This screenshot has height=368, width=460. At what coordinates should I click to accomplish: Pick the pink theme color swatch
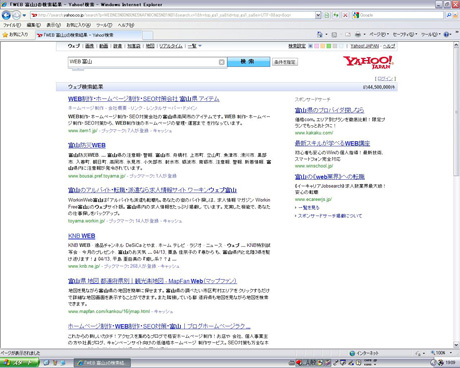tap(316, 46)
